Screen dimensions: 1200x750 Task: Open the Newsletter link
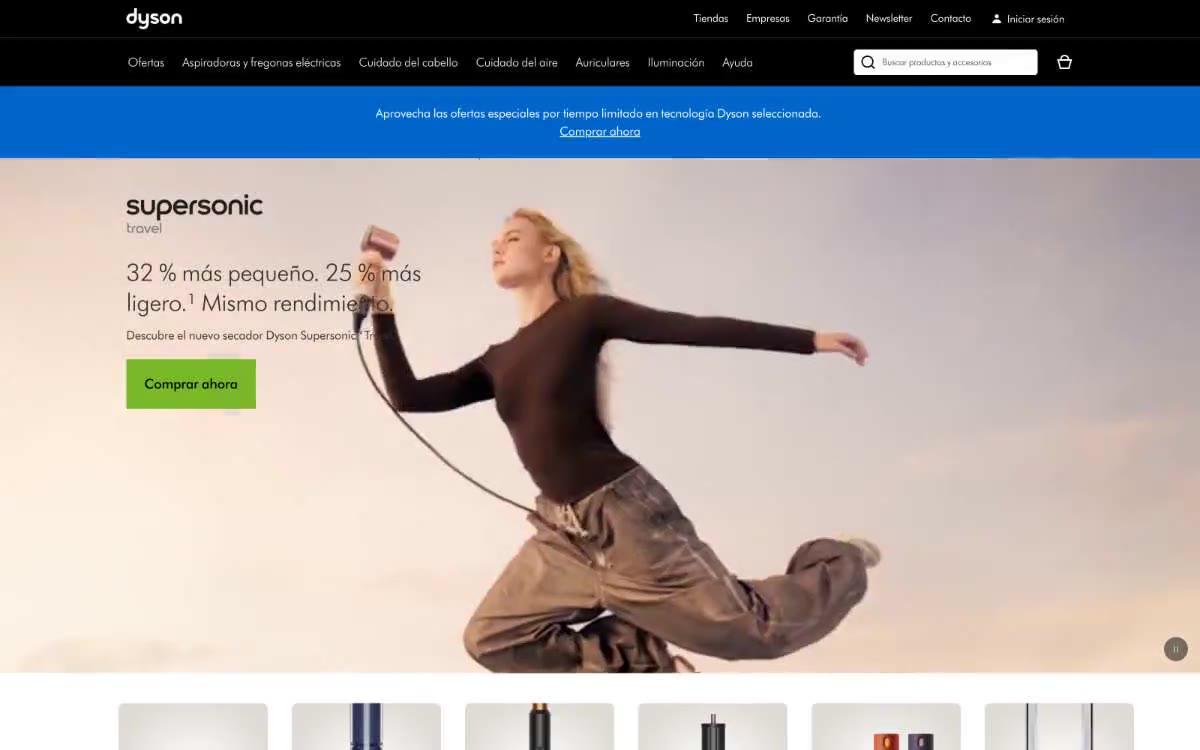click(x=889, y=19)
